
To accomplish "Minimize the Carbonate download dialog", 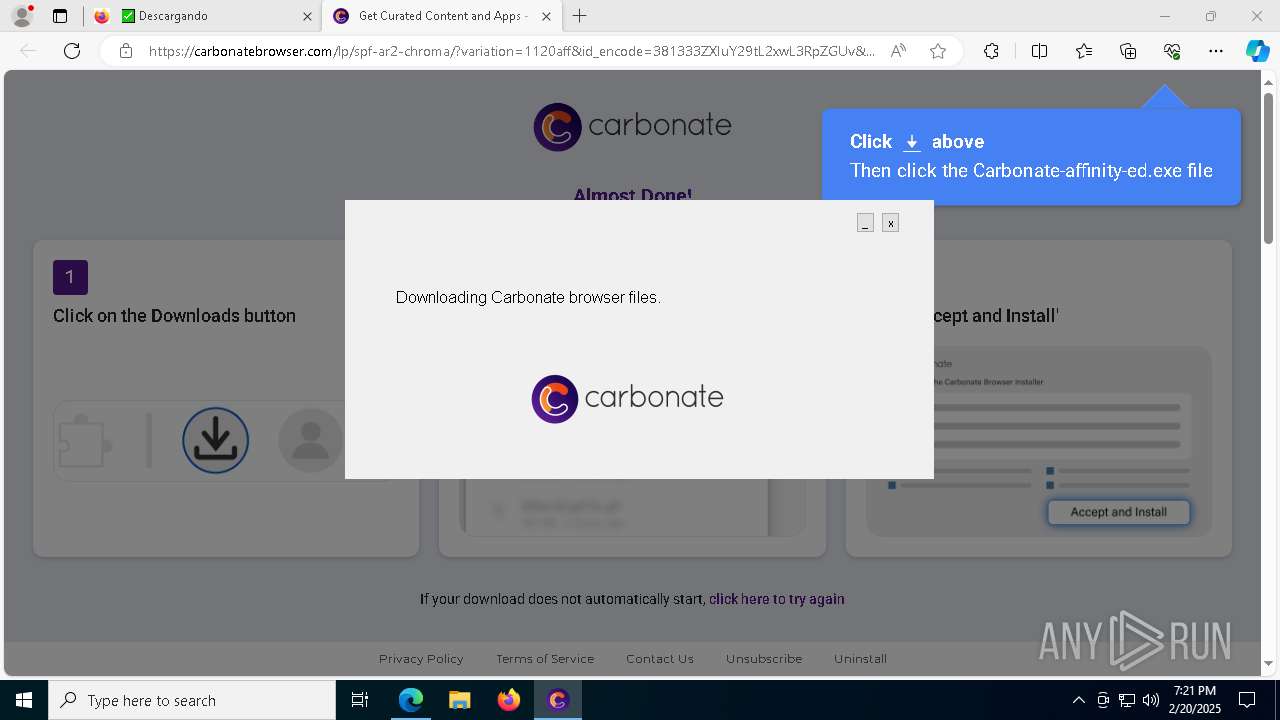I will coord(865,223).
